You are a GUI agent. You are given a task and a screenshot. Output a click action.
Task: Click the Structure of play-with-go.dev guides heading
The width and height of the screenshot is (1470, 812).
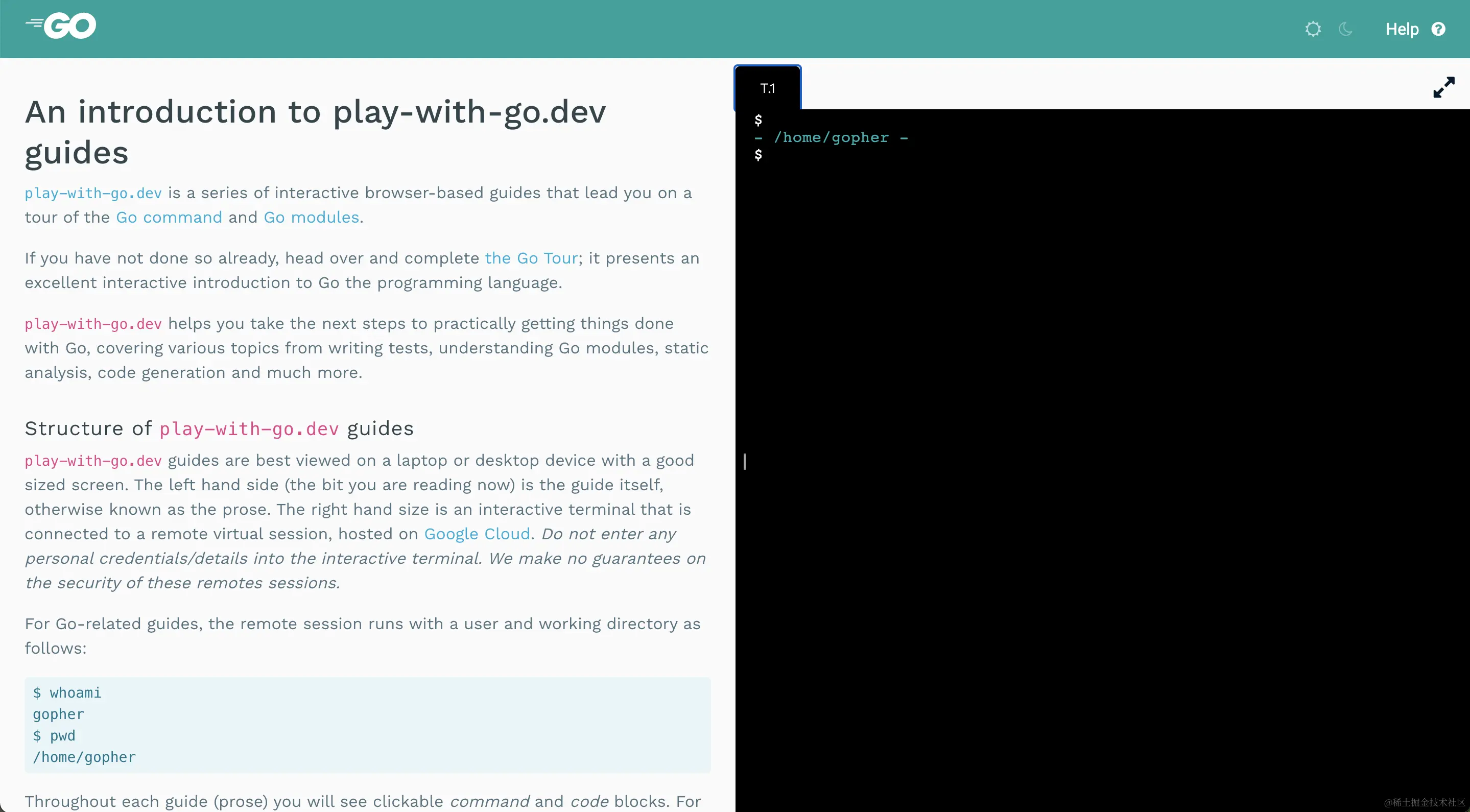click(219, 428)
